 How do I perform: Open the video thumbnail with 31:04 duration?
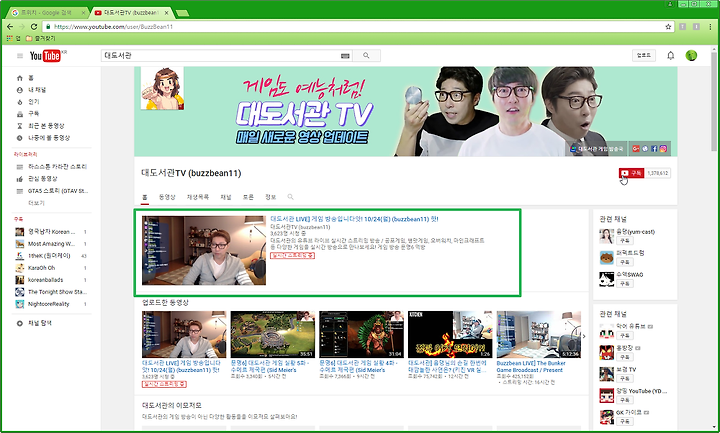(x=361, y=334)
